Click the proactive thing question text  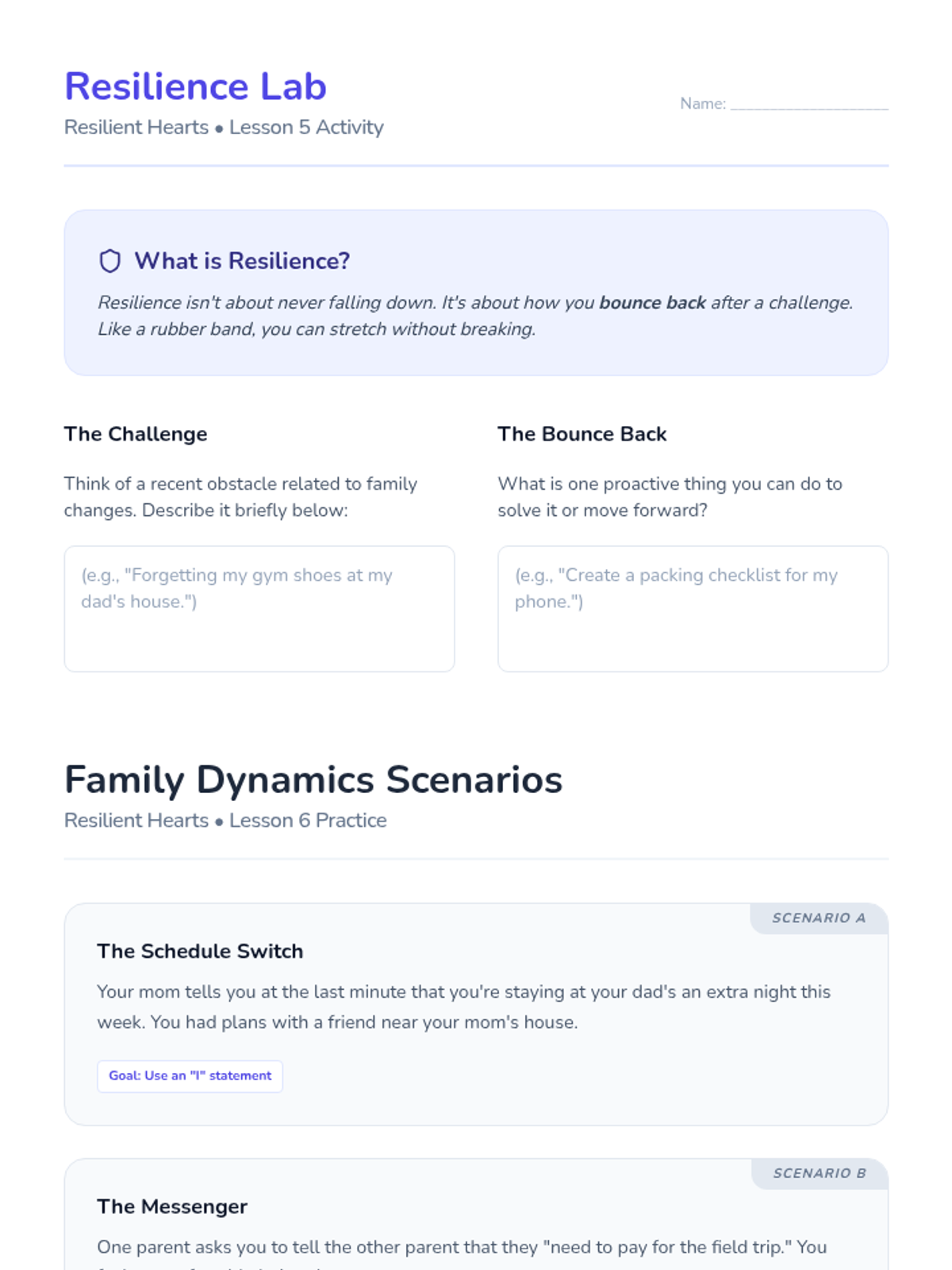pyautogui.click(x=670, y=497)
